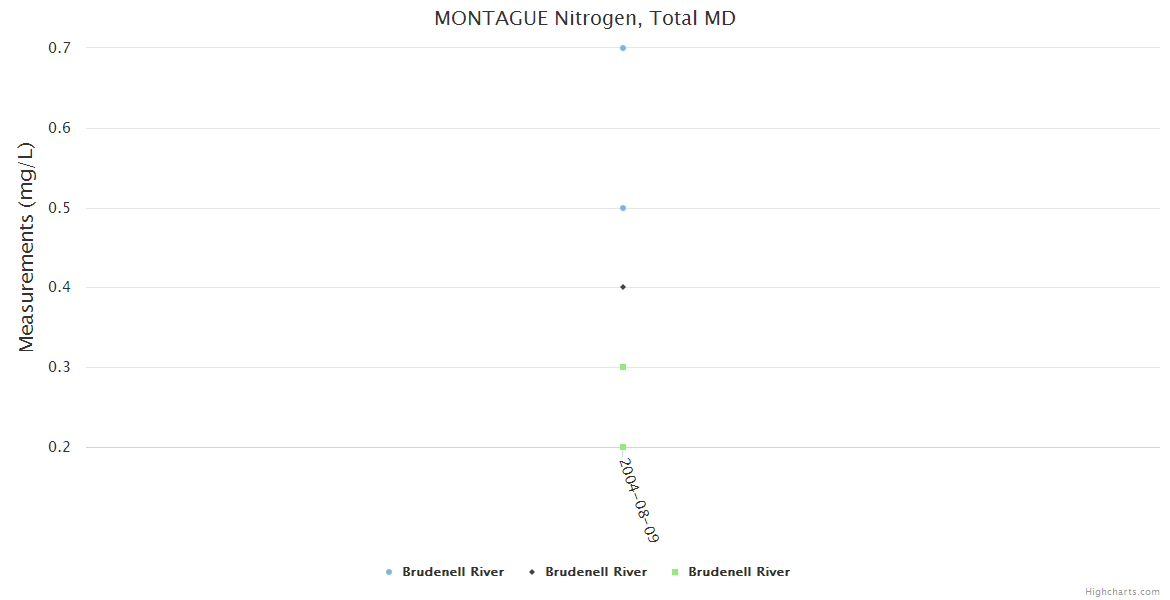Select the blue data point at 0.7
Image resolution: width=1170 pixels, height=600 pixels.
(x=623, y=48)
